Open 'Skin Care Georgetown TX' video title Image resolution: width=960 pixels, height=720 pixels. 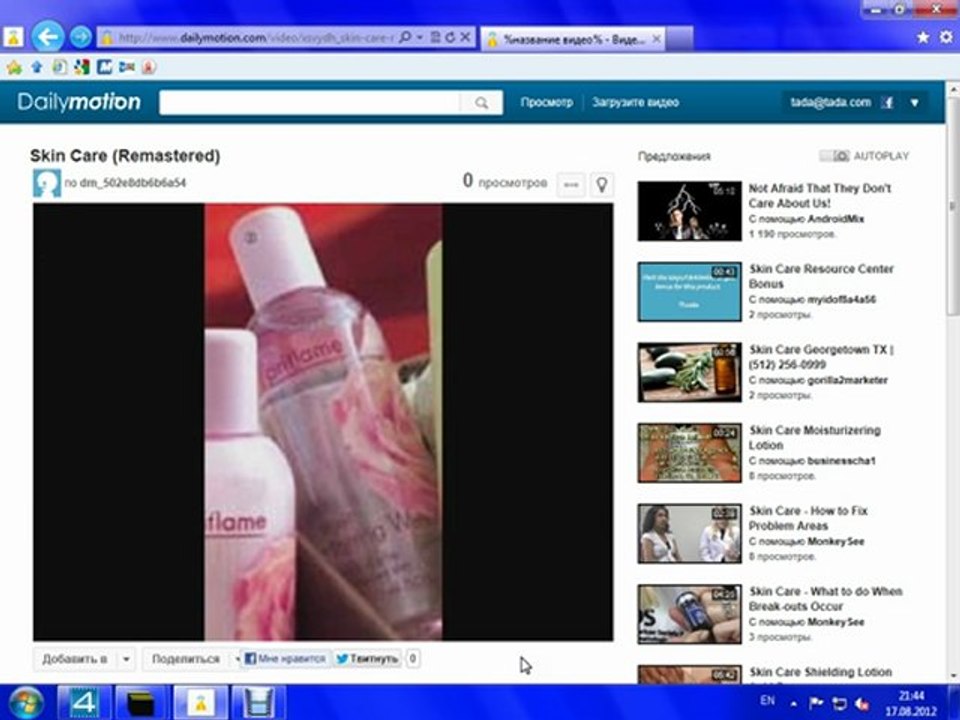821,357
